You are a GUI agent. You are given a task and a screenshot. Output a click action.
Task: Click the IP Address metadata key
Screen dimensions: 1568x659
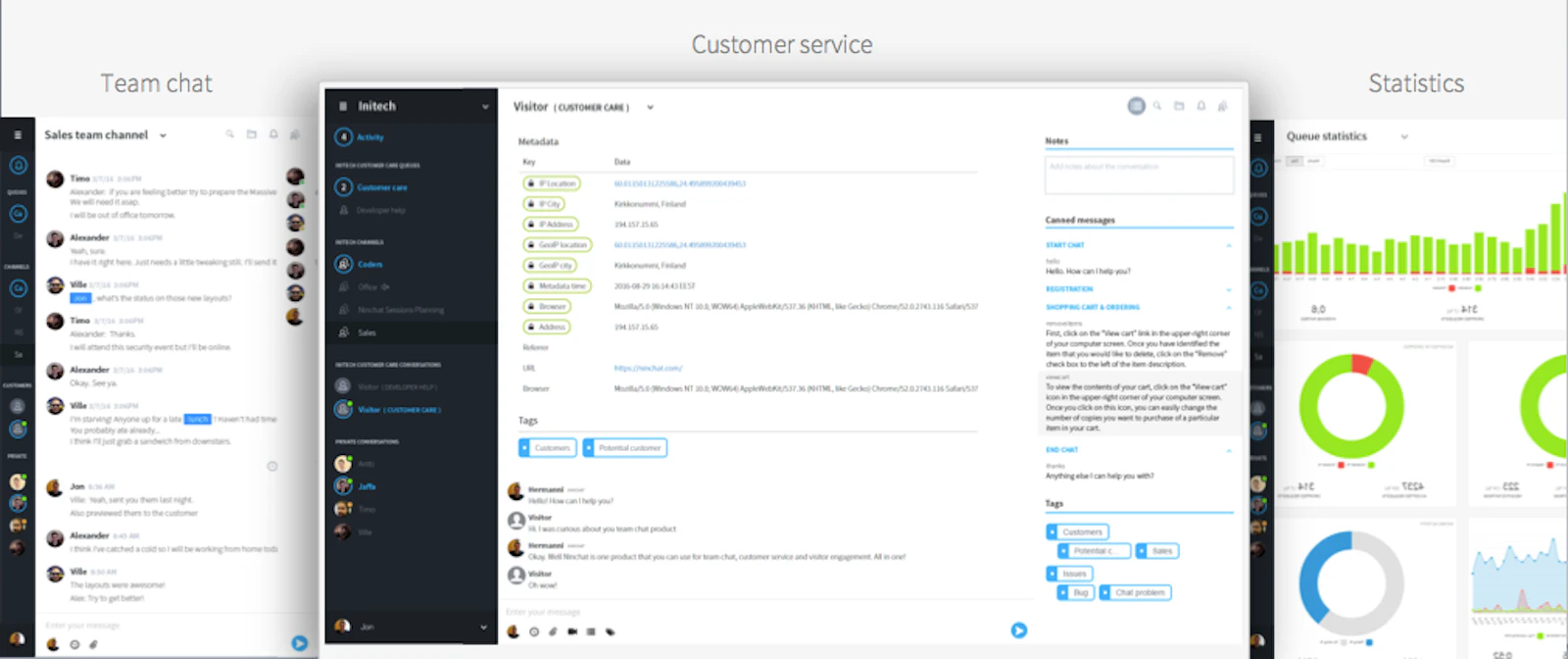click(551, 225)
